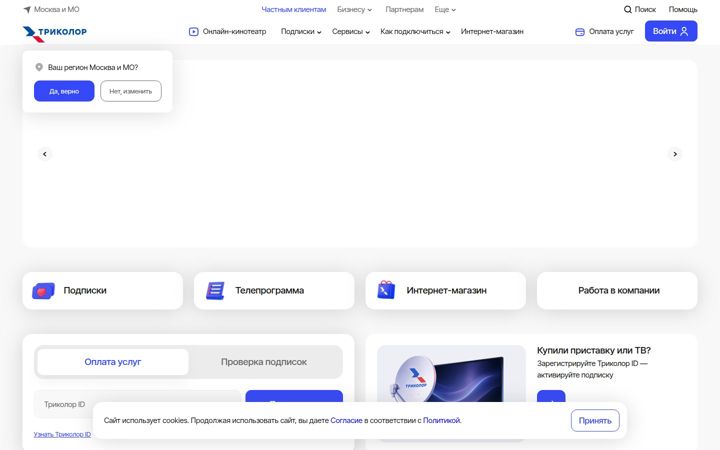Go to previous banner slide

(45, 154)
